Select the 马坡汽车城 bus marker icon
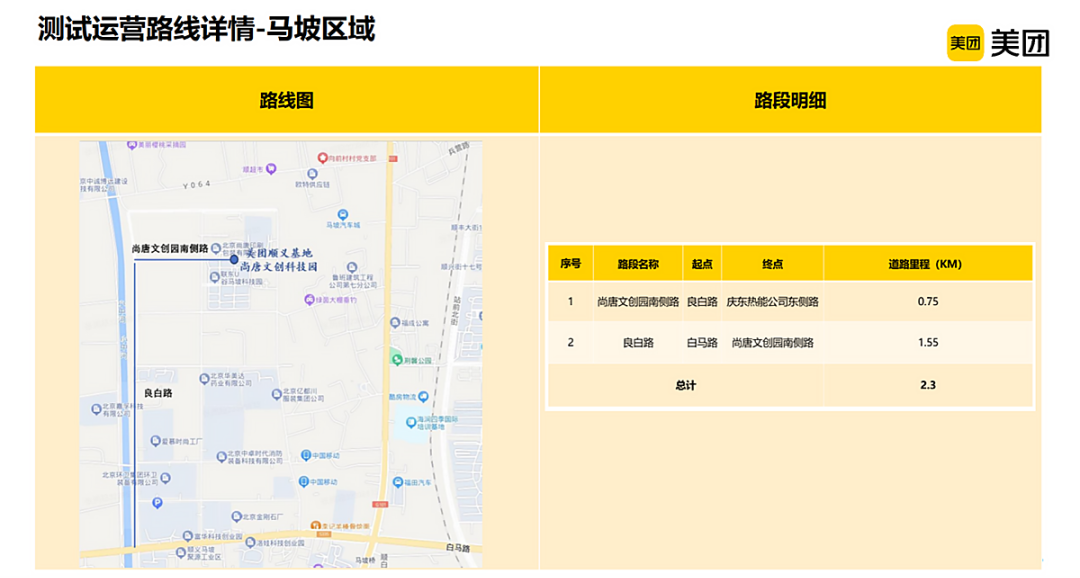Image resolution: width=1080 pixels, height=578 pixels. click(x=343, y=215)
